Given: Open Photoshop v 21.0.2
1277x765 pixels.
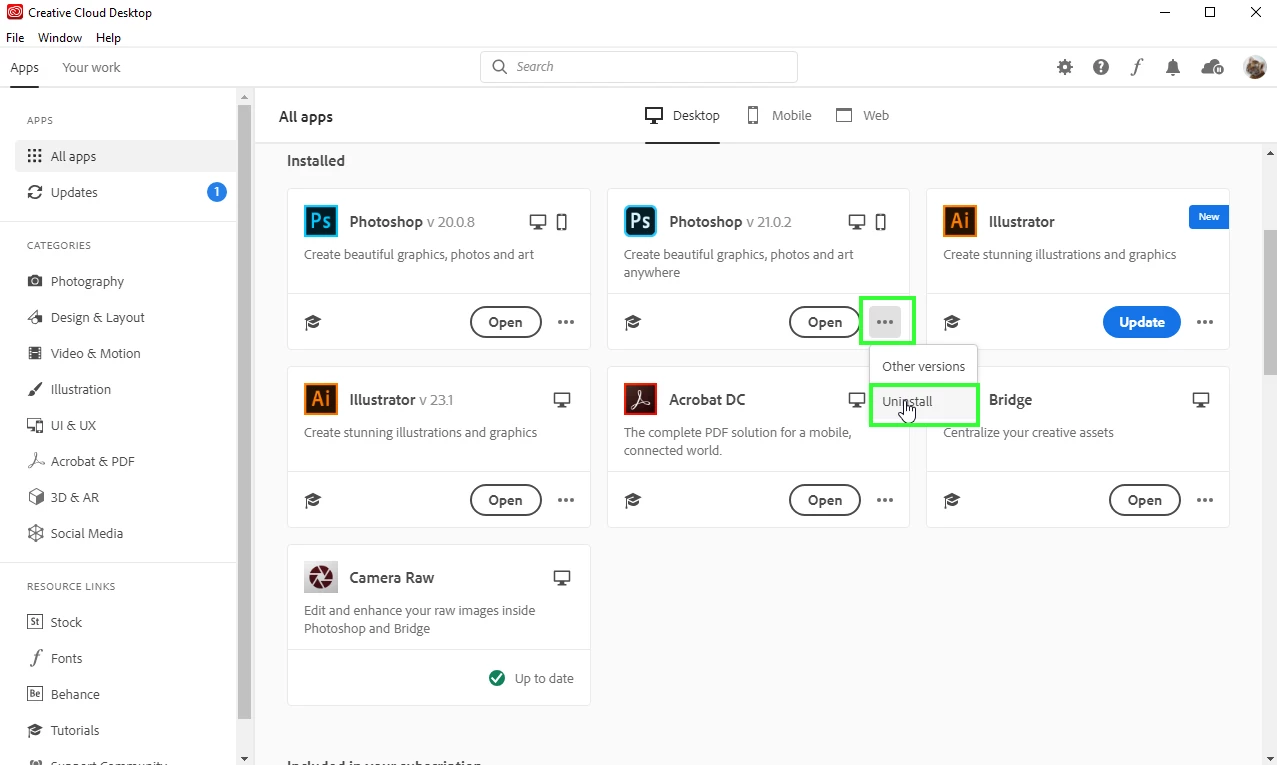Looking at the screenshot, I should [x=824, y=322].
